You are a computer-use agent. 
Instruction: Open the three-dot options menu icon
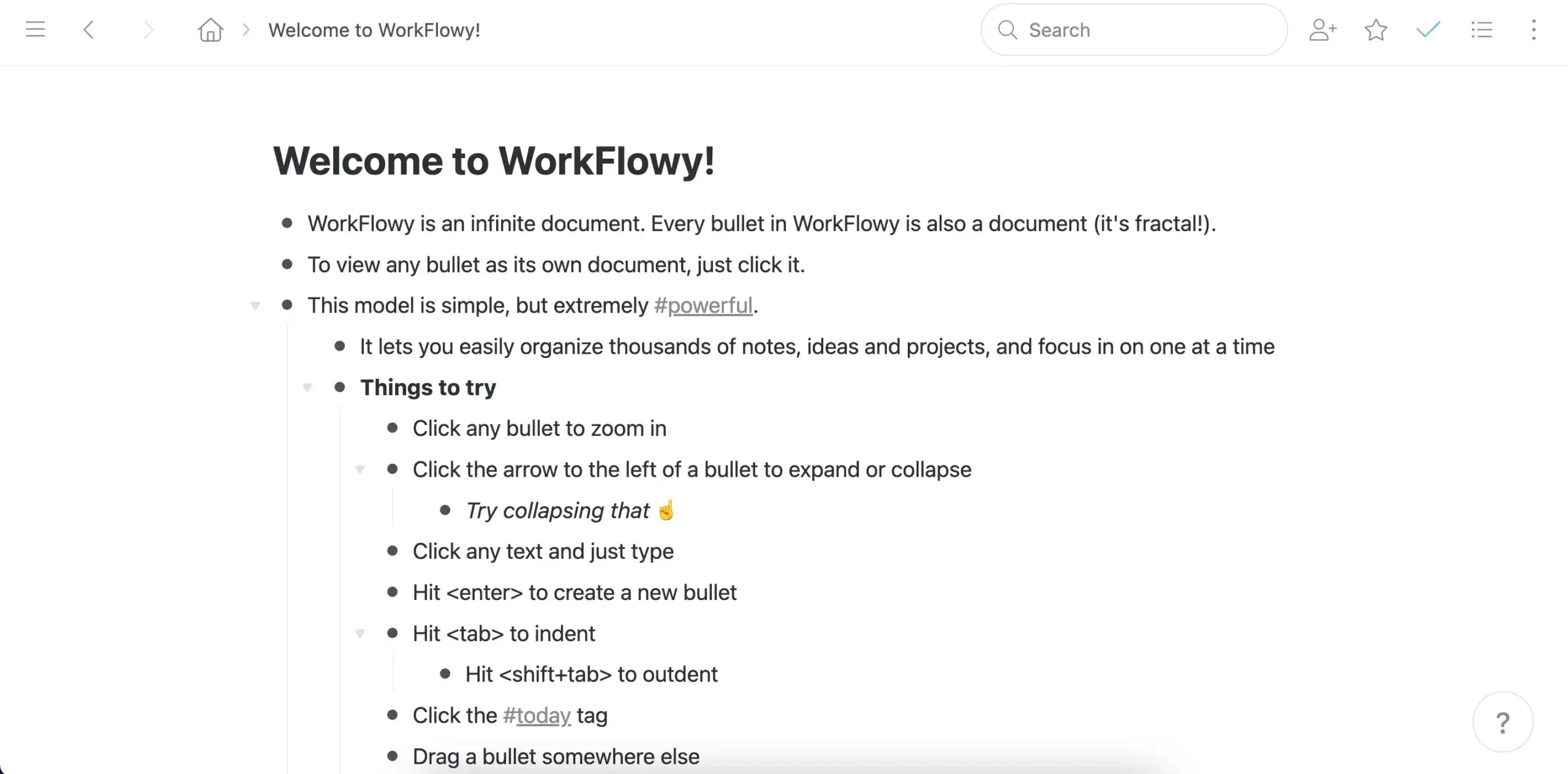click(x=1534, y=29)
